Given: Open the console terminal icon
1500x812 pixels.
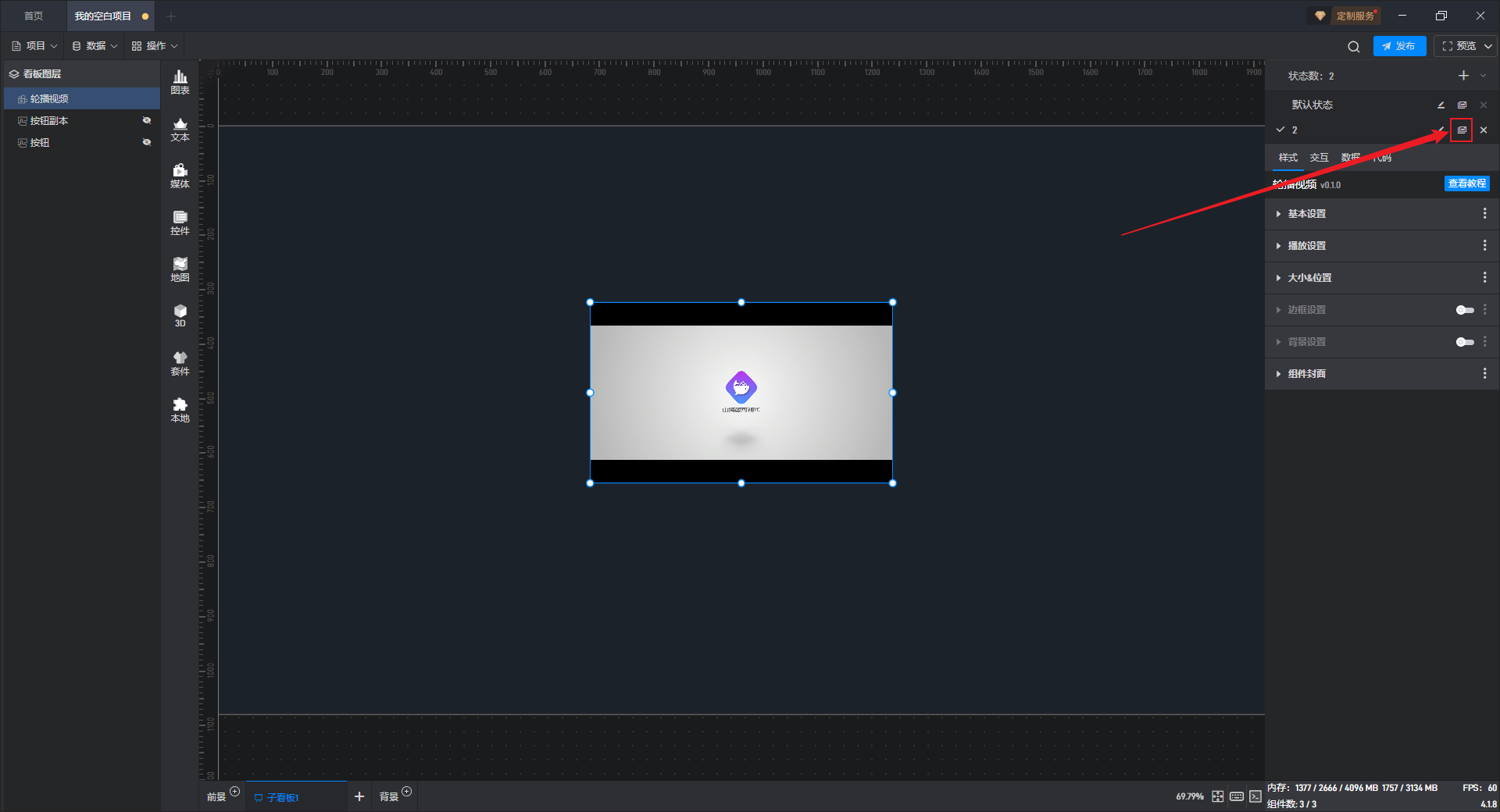Looking at the screenshot, I should pyautogui.click(x=1255, y=796).
